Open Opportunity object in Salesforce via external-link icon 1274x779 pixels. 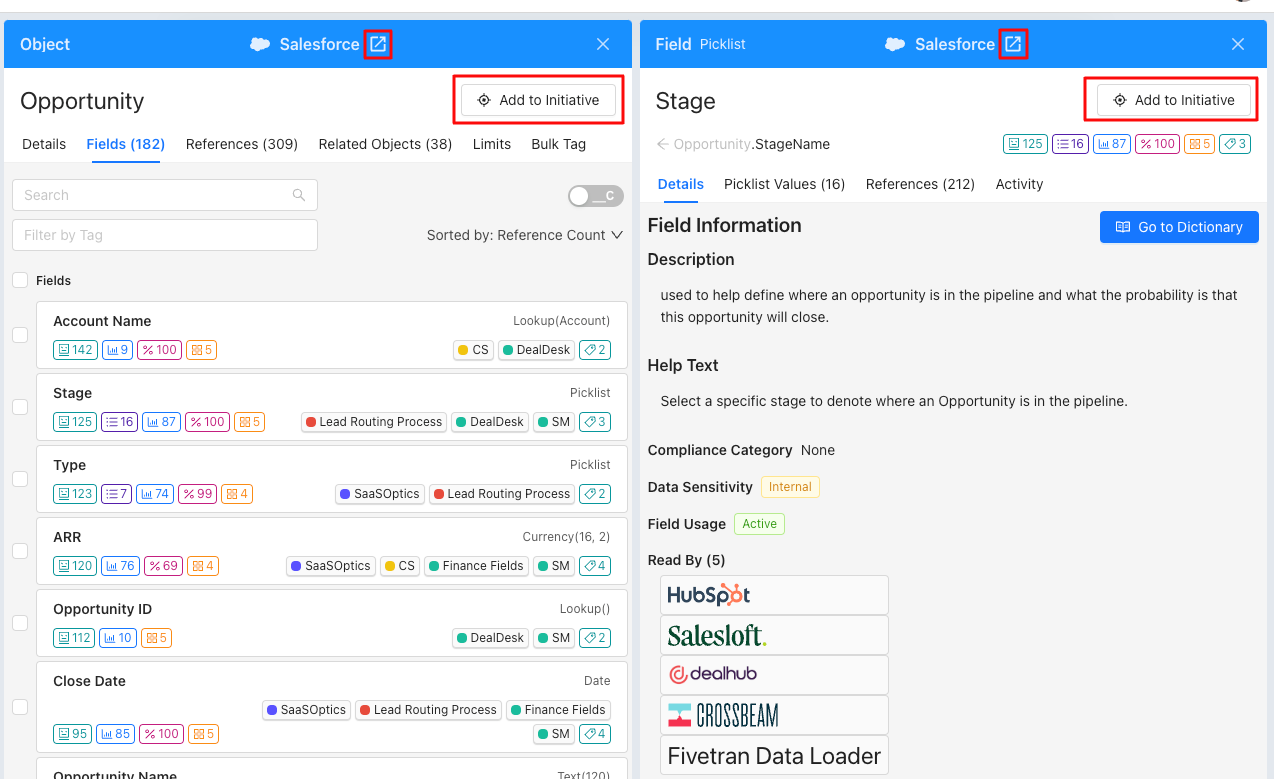click(x=378, y=44)
